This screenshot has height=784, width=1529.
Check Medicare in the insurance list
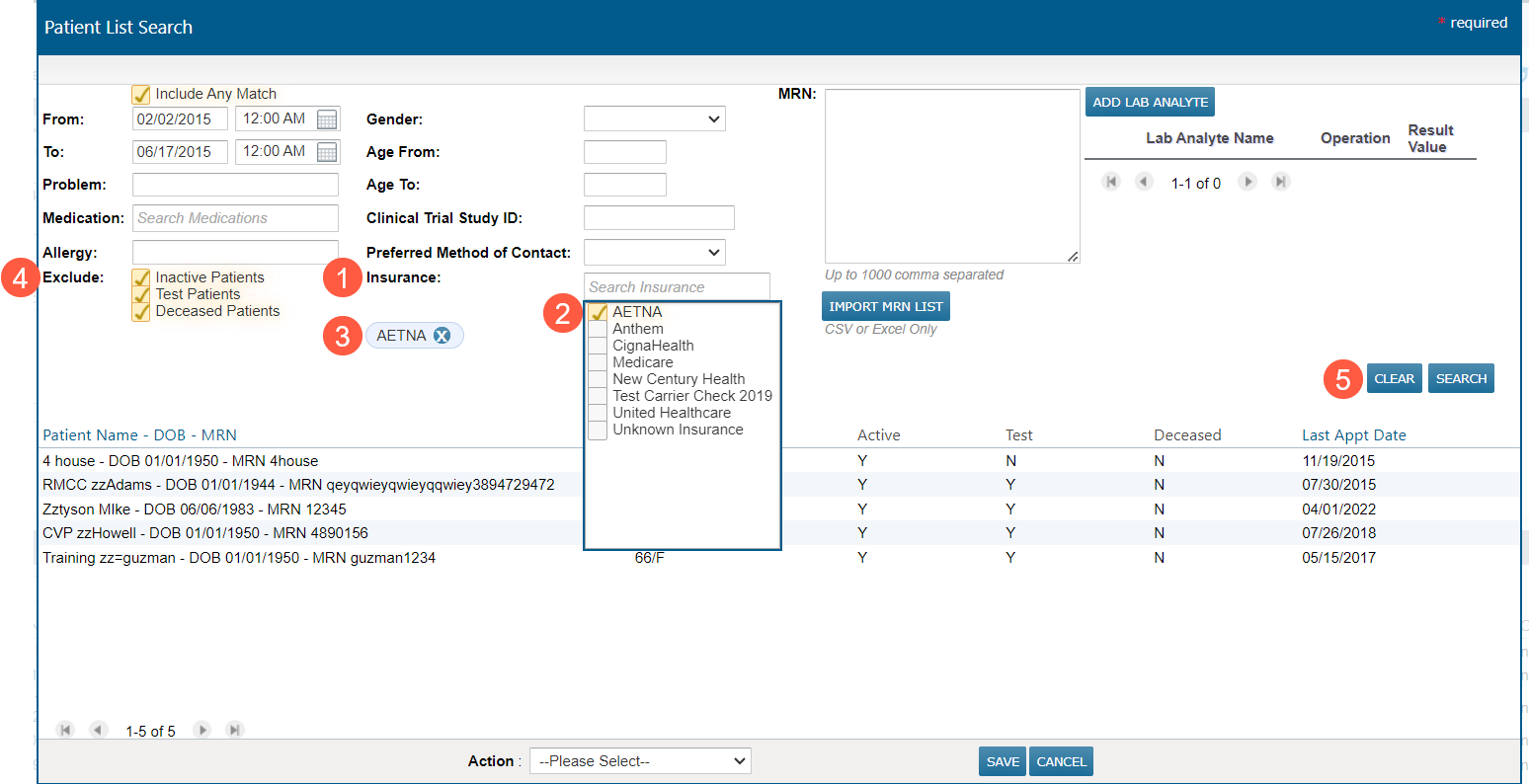(598, 362)
